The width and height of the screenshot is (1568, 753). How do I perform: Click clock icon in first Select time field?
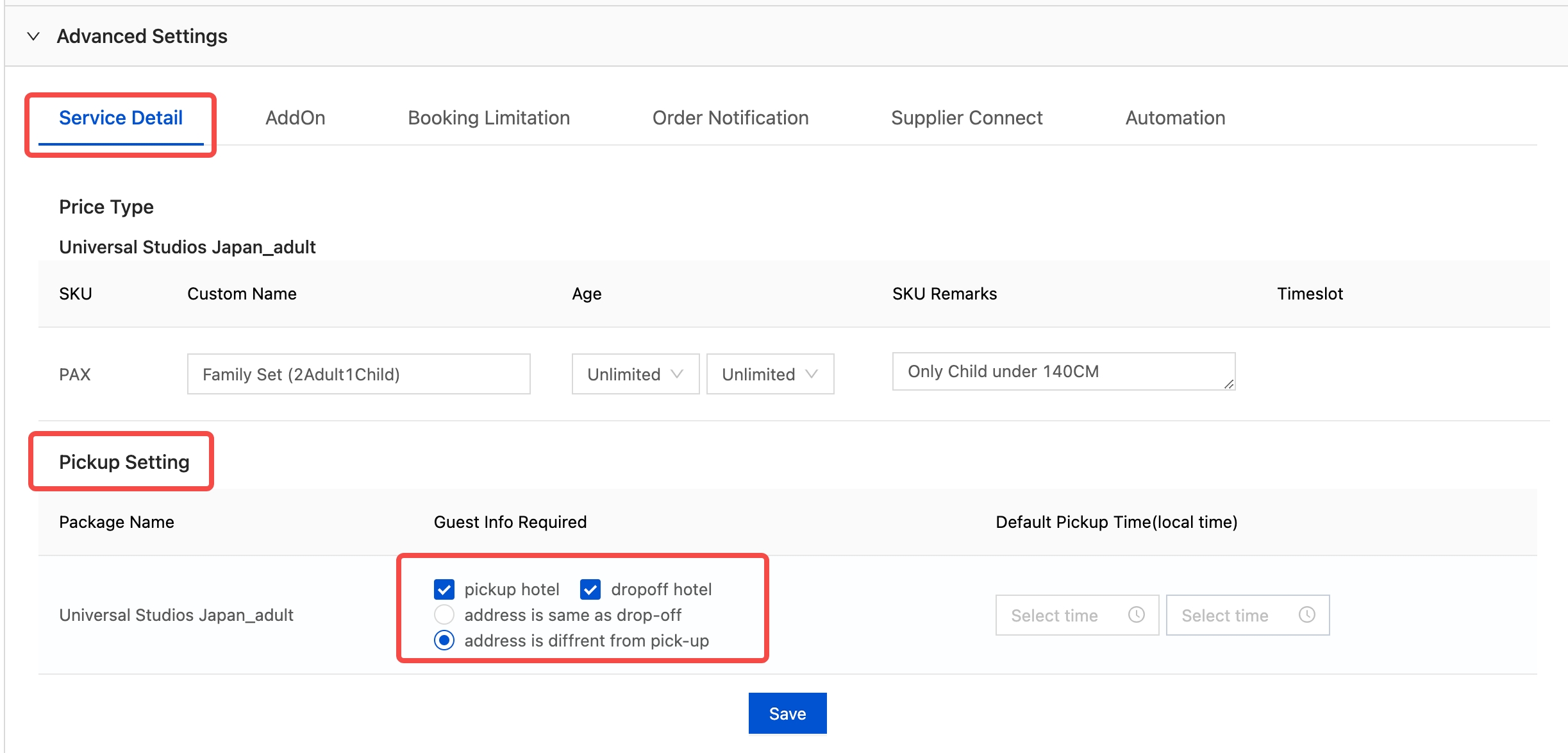[1136, 614]
